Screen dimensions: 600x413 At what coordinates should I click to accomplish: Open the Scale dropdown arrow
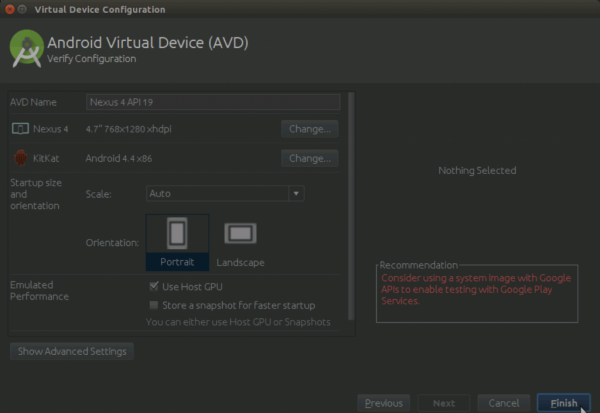296,194
